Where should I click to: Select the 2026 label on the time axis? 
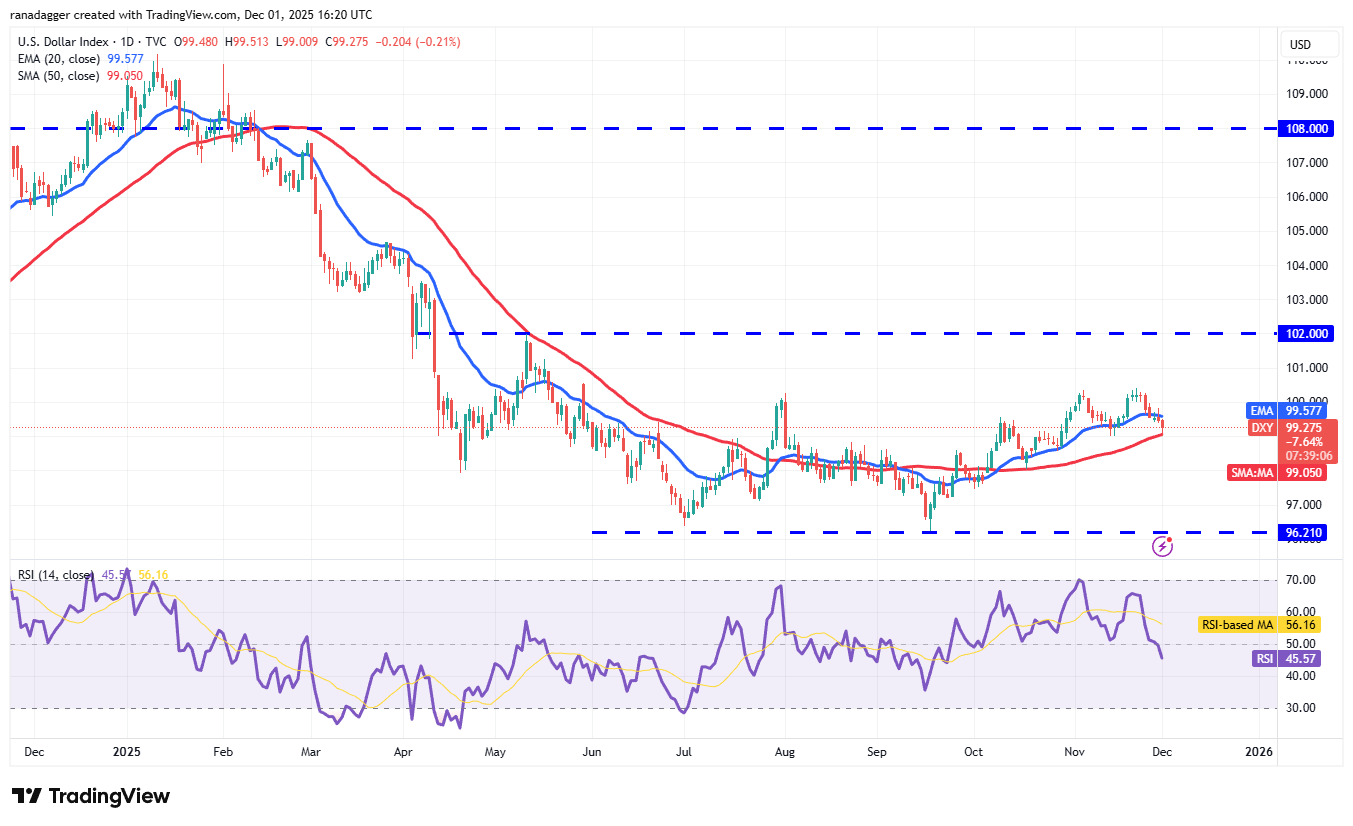pos(1259,751)
